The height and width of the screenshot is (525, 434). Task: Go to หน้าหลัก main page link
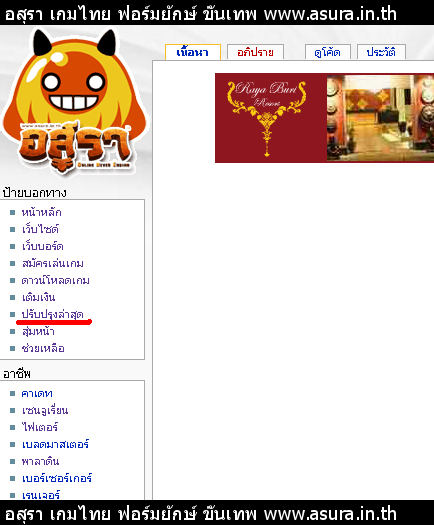42,212
